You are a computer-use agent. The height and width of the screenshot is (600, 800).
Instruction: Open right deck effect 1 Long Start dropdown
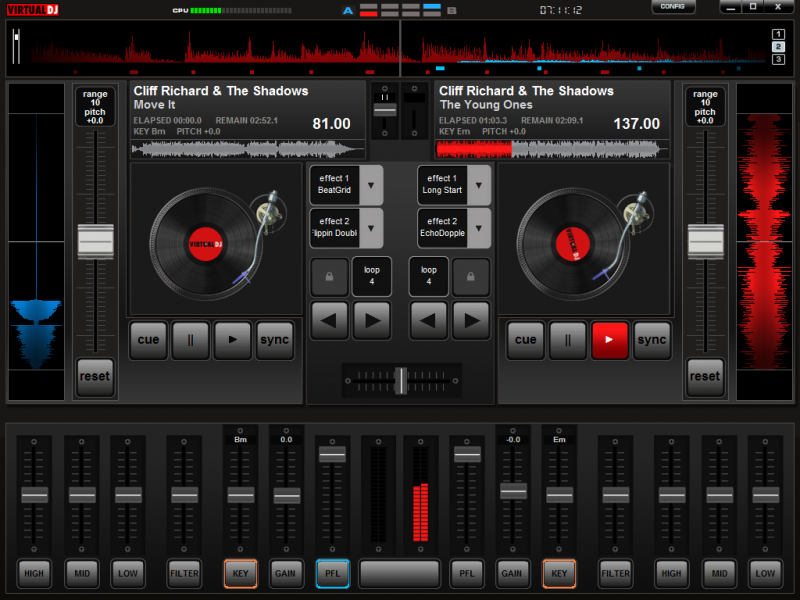pyautogui.click(x=480, y=185)
